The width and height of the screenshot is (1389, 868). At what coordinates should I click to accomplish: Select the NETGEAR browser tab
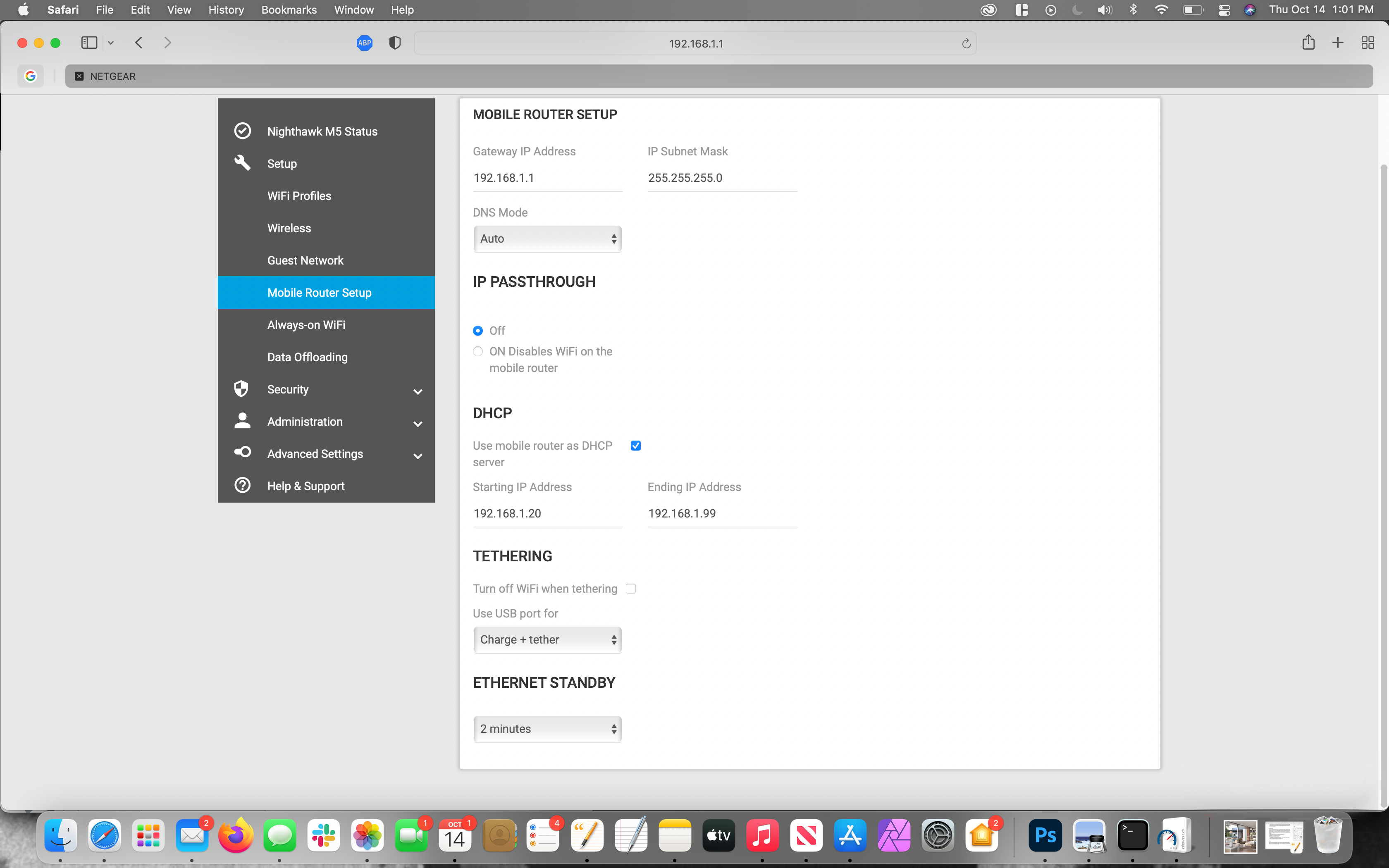(113, 76)
